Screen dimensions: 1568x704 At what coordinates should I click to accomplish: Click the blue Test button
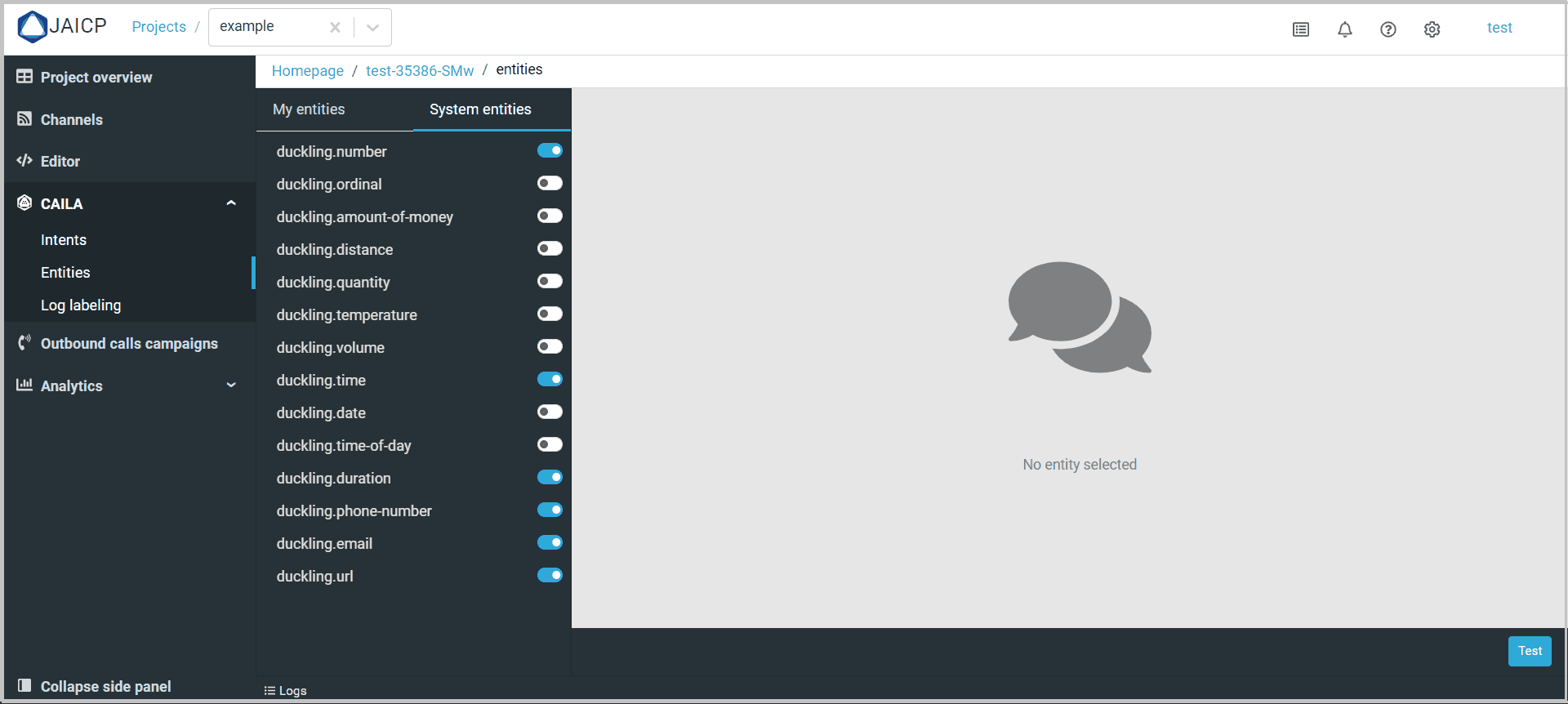coord(1529,651)
